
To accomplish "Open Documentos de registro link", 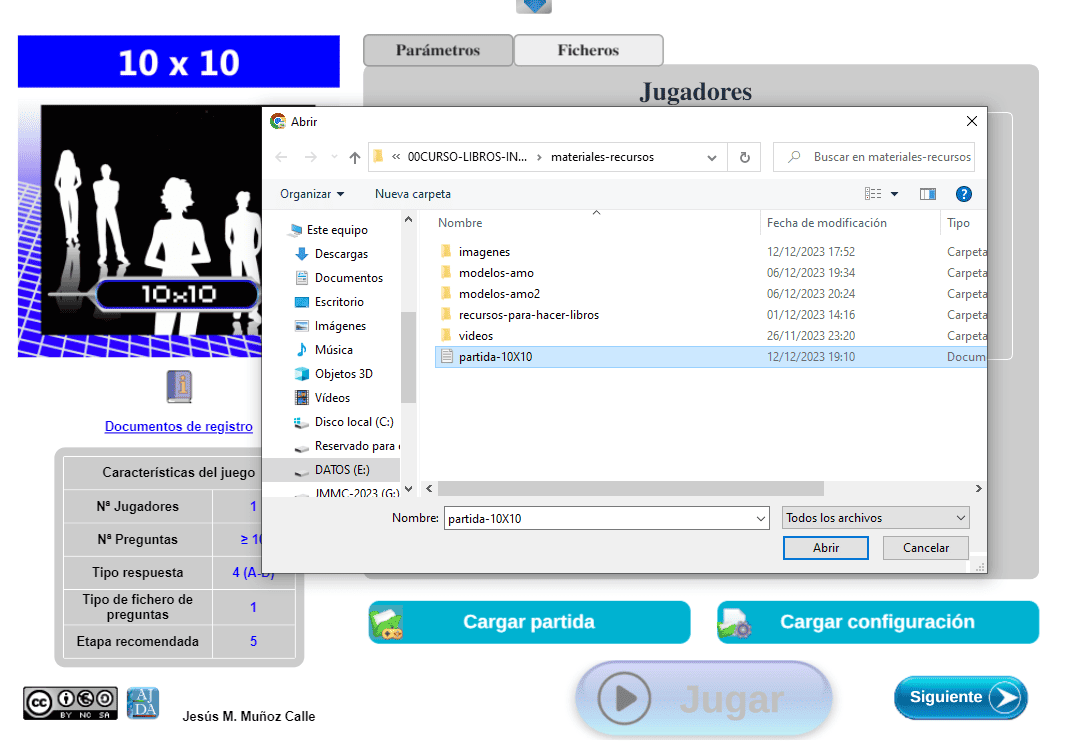I will click(x=179, y=427).
